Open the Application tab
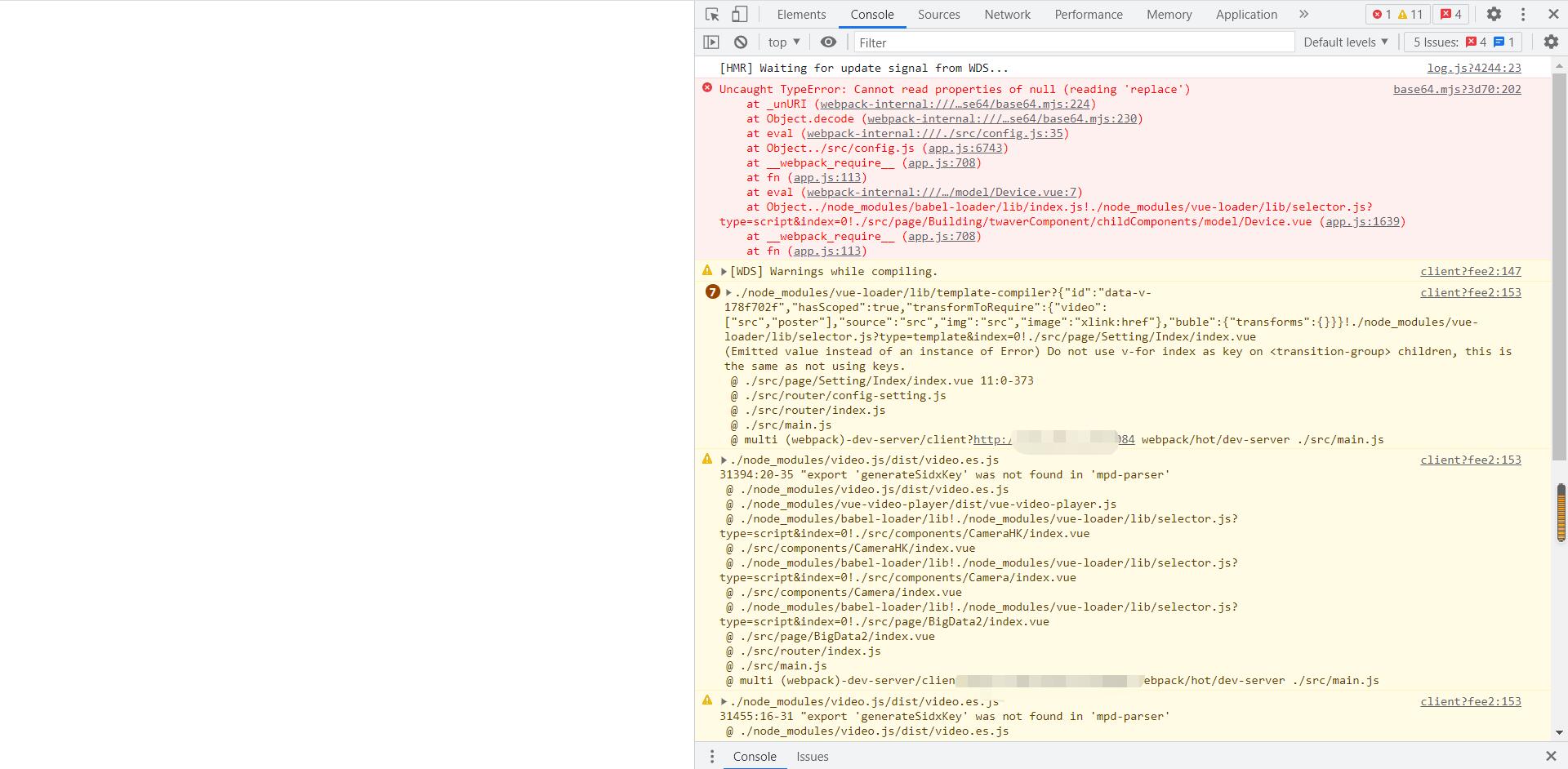Screen dimensions: 1568x769 tap(1246, 15)
